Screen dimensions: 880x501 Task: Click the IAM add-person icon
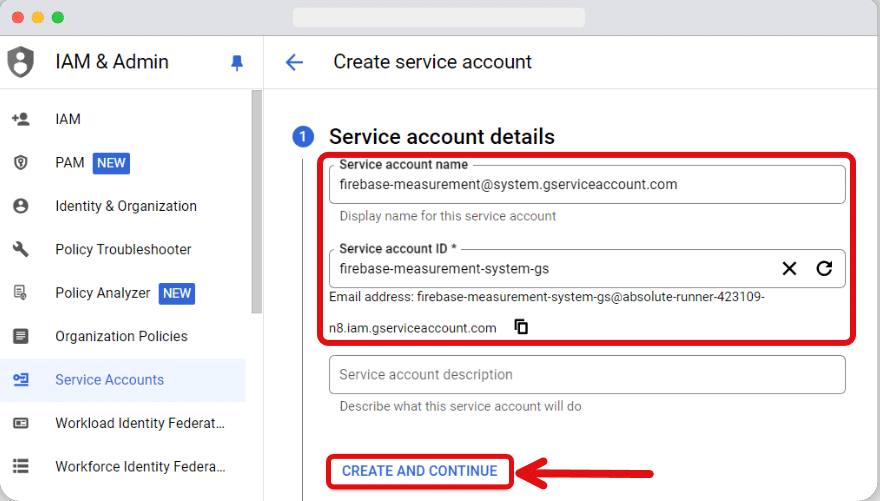(21, 119)
